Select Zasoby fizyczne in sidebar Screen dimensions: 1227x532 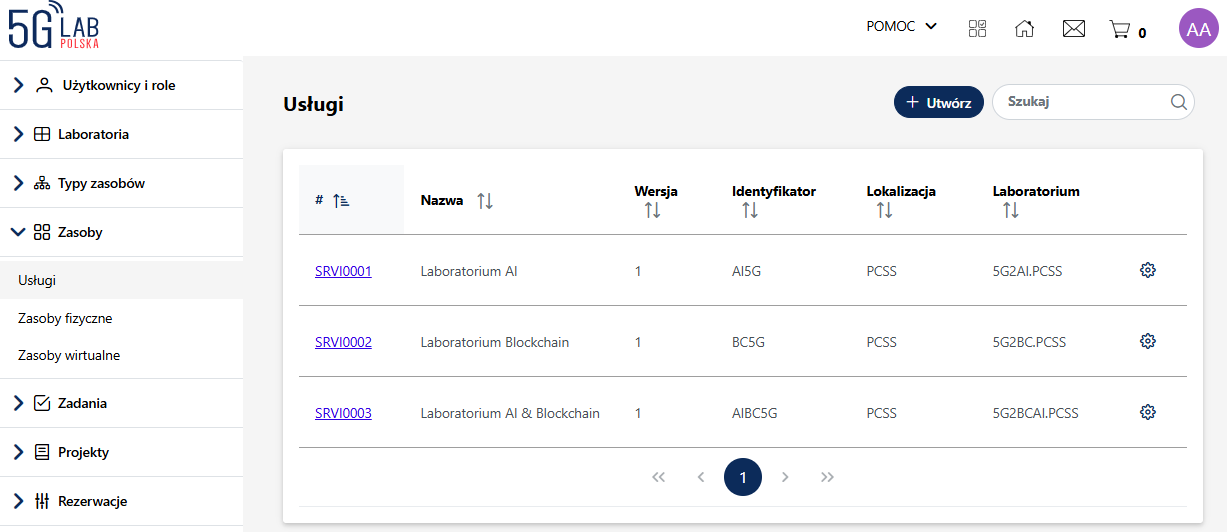click(65, 319)
